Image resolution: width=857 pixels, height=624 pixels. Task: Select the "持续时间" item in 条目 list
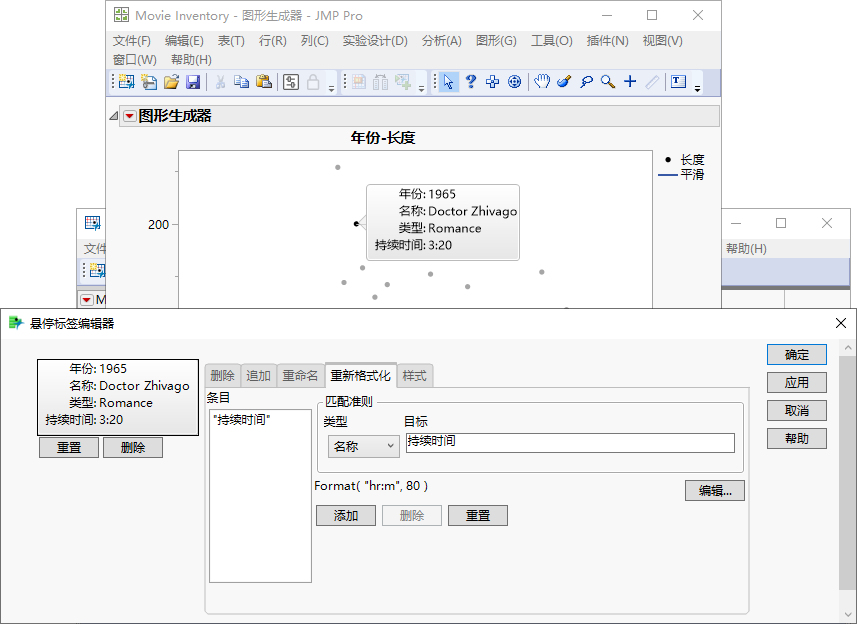(241, 420)
